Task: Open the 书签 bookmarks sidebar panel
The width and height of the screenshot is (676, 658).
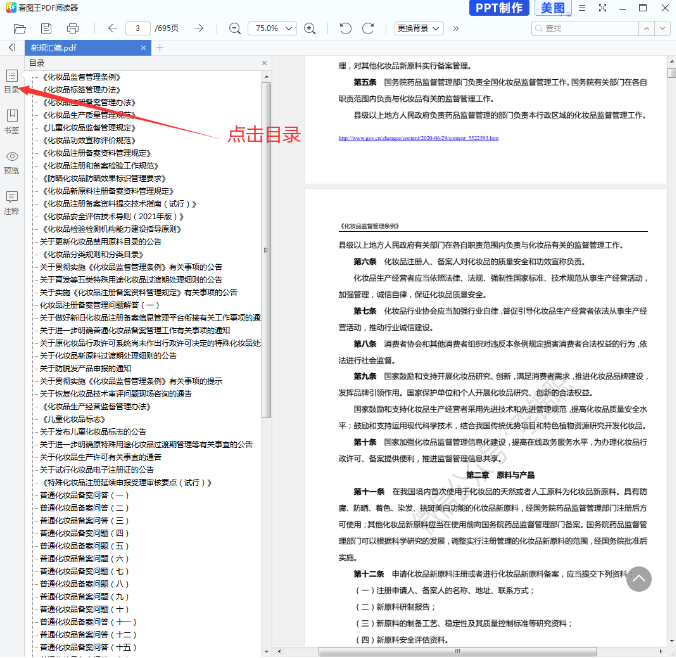Action: 12,122
